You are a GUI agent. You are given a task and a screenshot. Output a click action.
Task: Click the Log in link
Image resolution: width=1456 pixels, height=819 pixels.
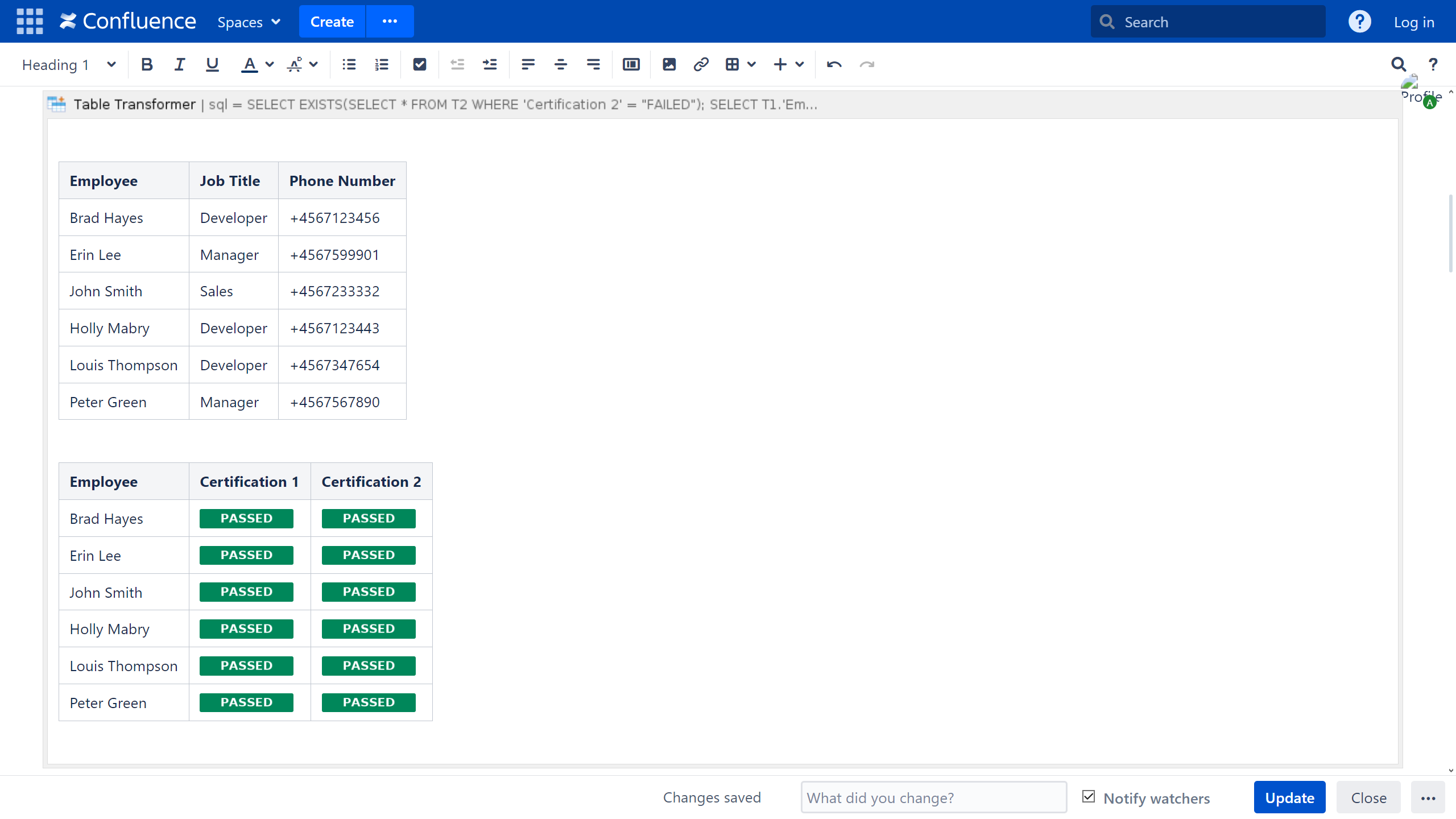(1414, 22)
